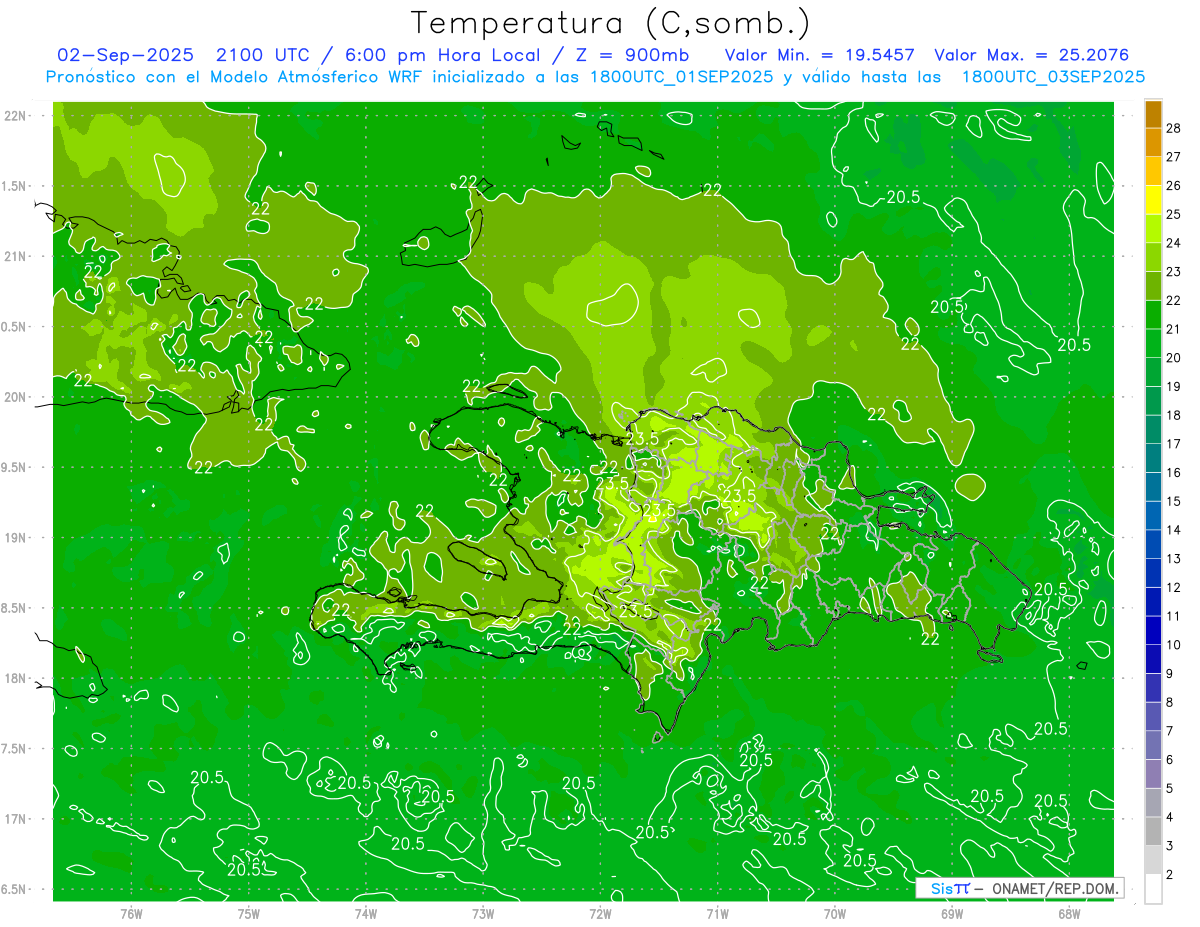The width and height of the screenshot is (1200, 927).
Task: Click the '70W' longitude axis label
Action: point(835,913)
